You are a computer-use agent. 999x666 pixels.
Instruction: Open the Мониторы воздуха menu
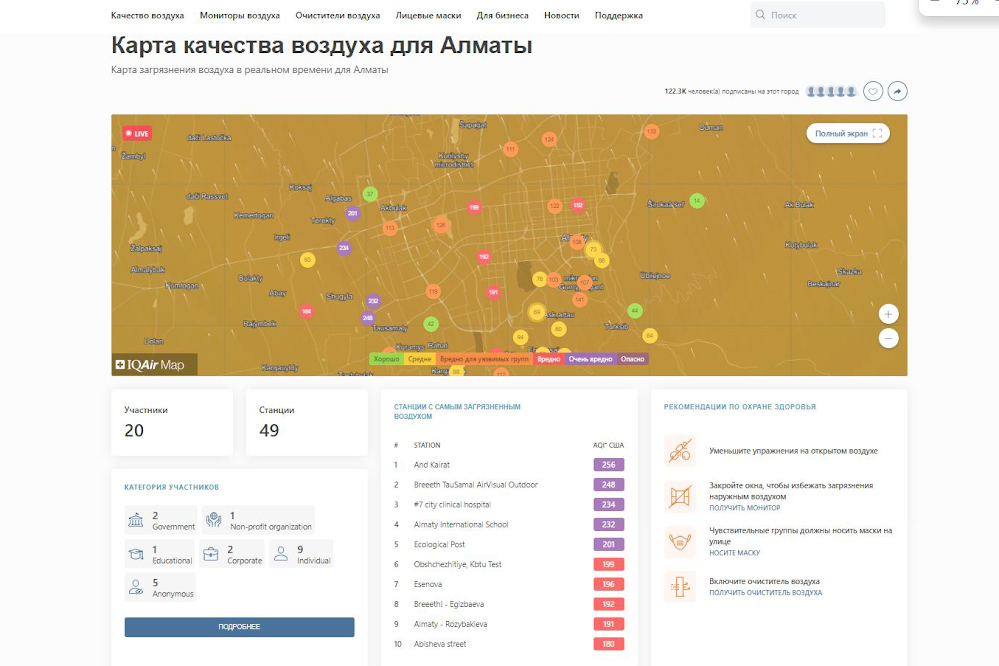pyautogui.click(x=240, y=16)
